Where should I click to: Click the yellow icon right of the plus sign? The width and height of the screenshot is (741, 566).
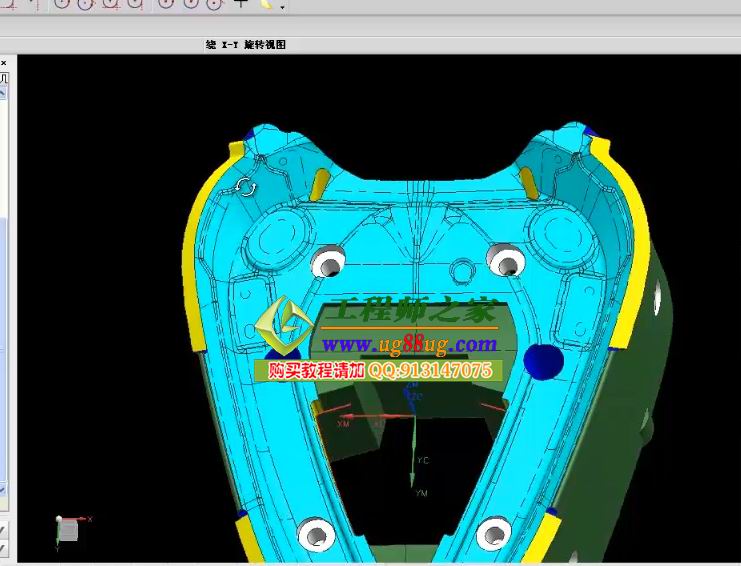(x=266, y=4)
